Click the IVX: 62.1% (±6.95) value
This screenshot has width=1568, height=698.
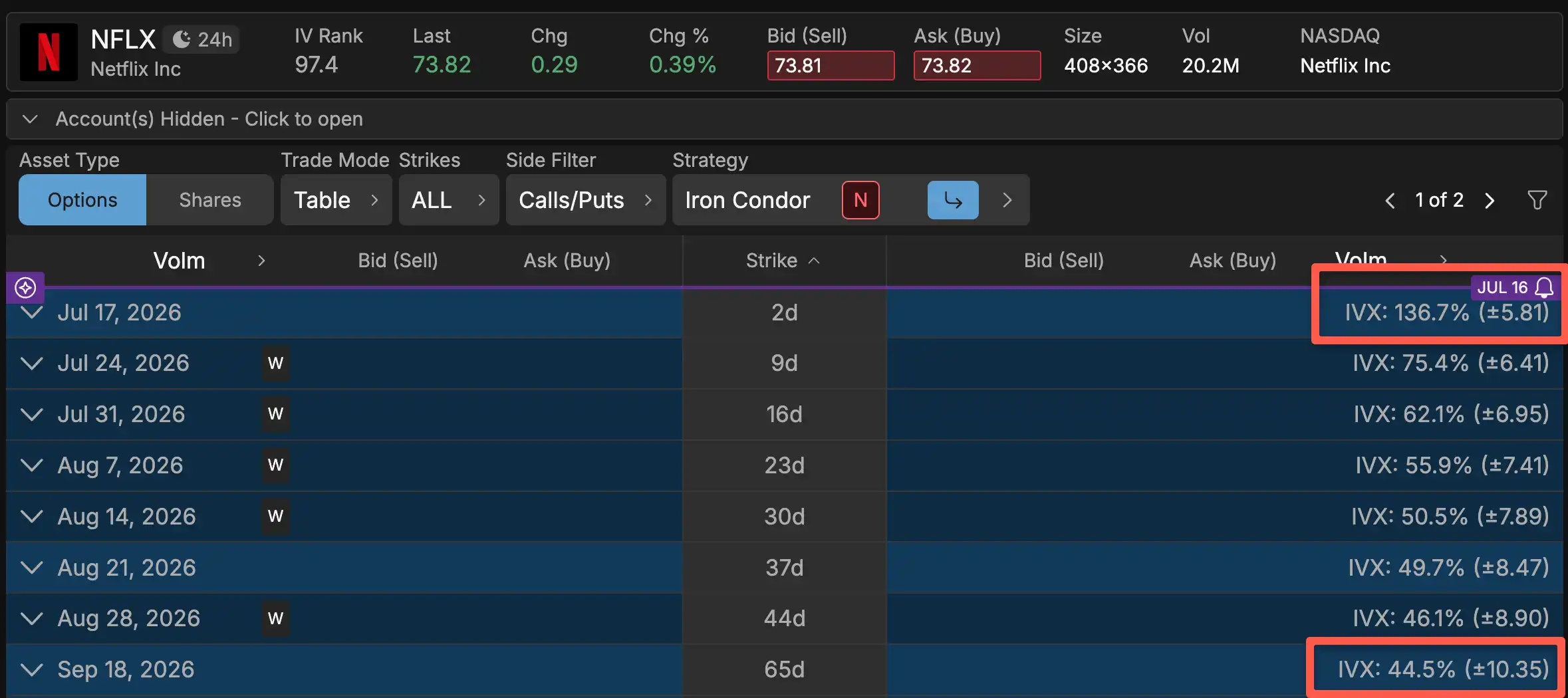pyautogui.click(x=1452, y=414)
